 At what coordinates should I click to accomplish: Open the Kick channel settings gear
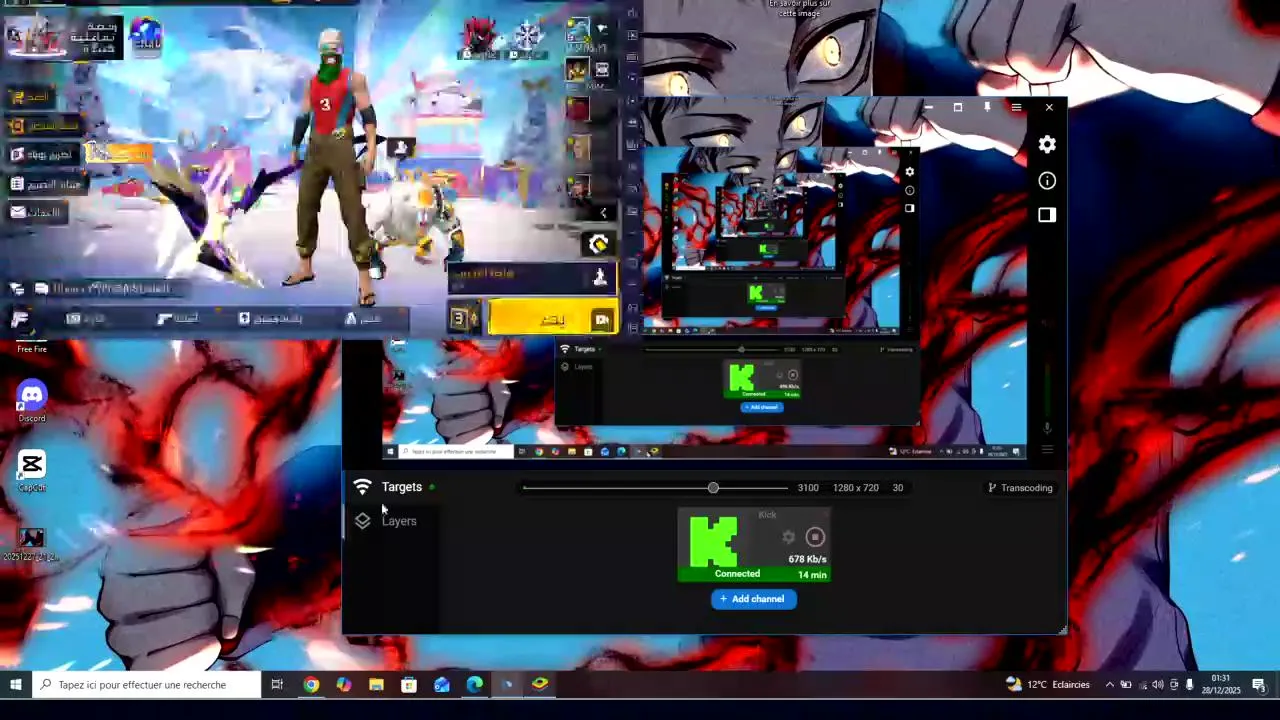pyautogui.click(x=788, y=537)
